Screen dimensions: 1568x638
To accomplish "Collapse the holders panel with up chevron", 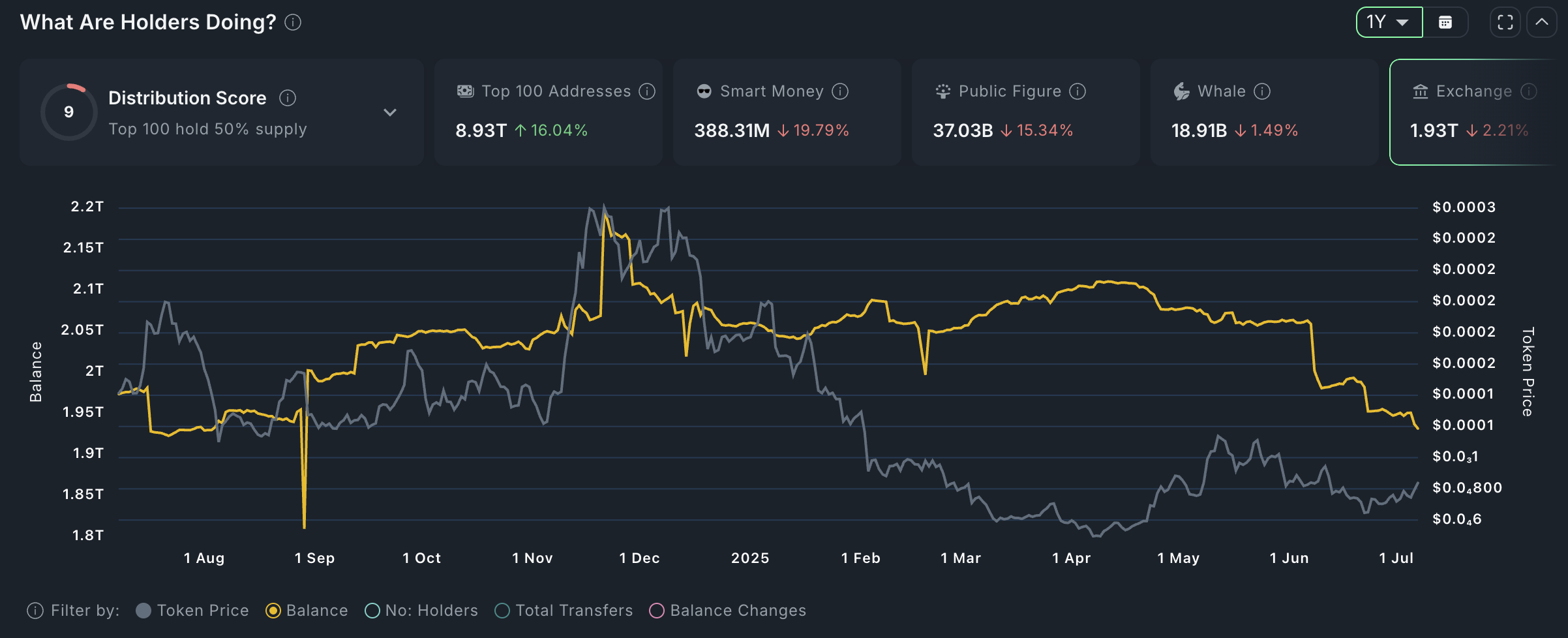I will (1541, 23).
